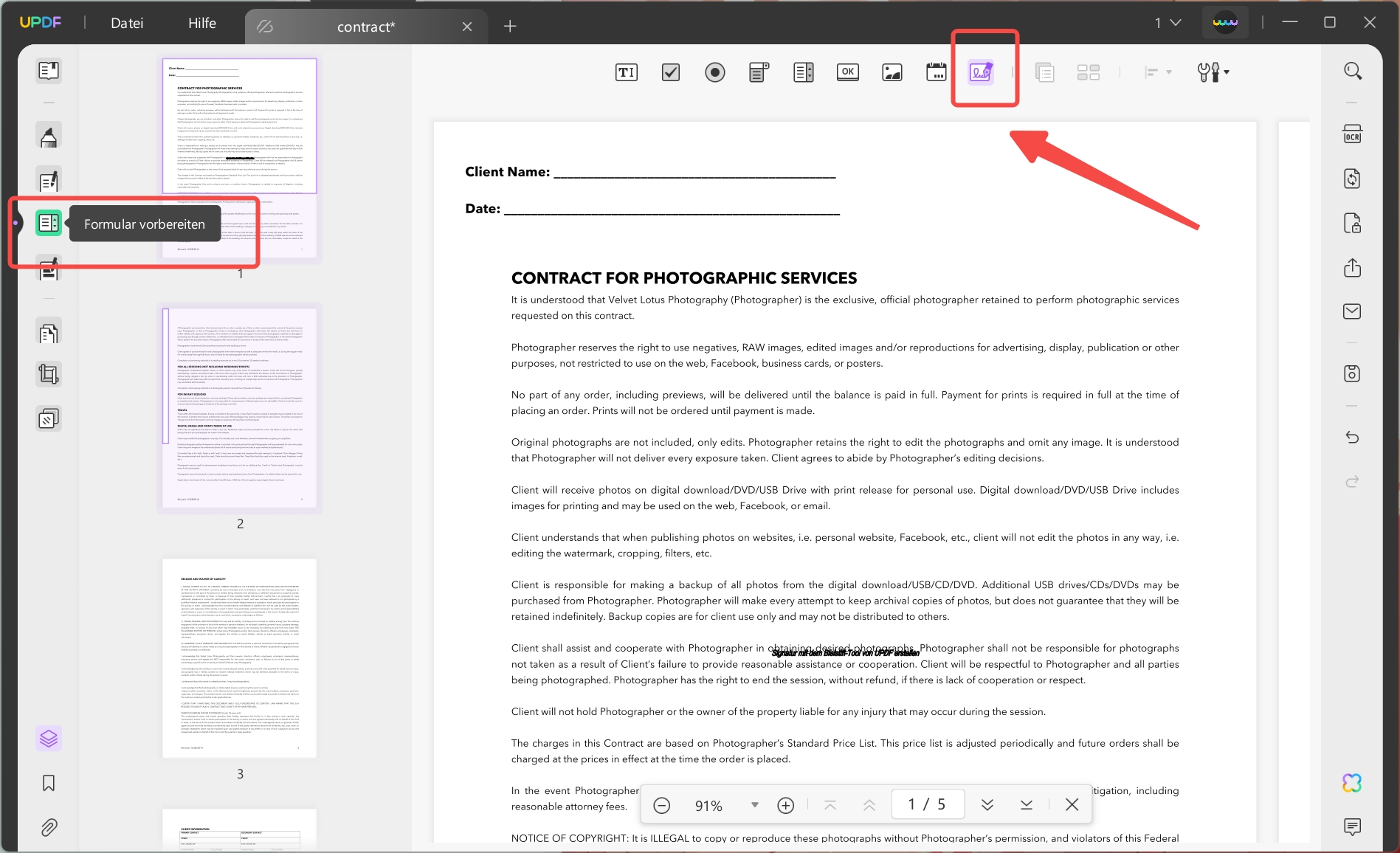Click the Search magnifier icon
The width and height of the screenshot is (1400, 853).
[x=1352, y=71]
